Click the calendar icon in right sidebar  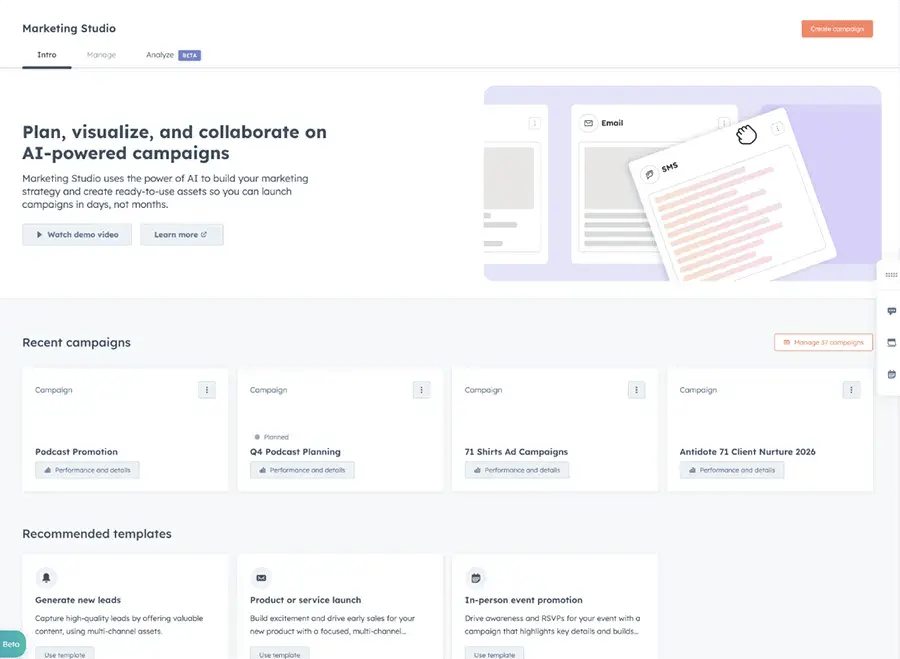click(891, 374)
